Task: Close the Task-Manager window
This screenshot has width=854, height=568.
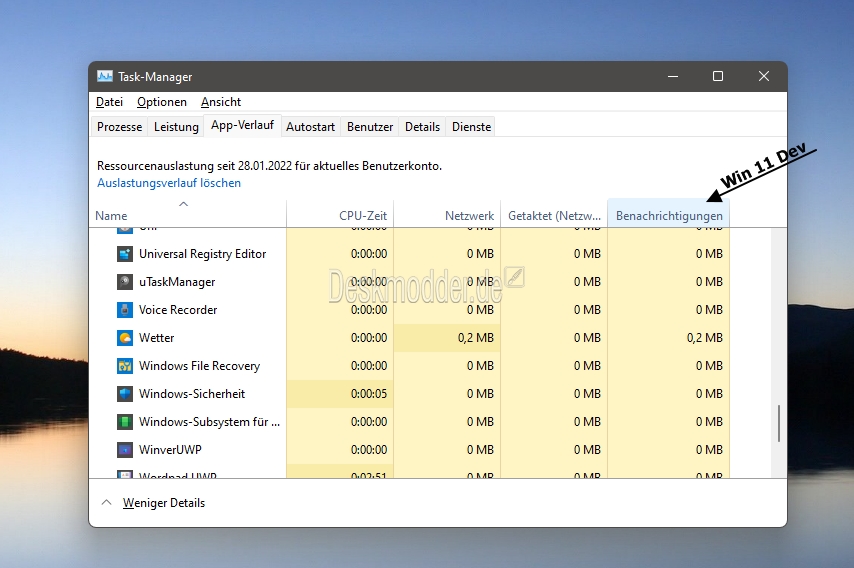Action: 764,76
